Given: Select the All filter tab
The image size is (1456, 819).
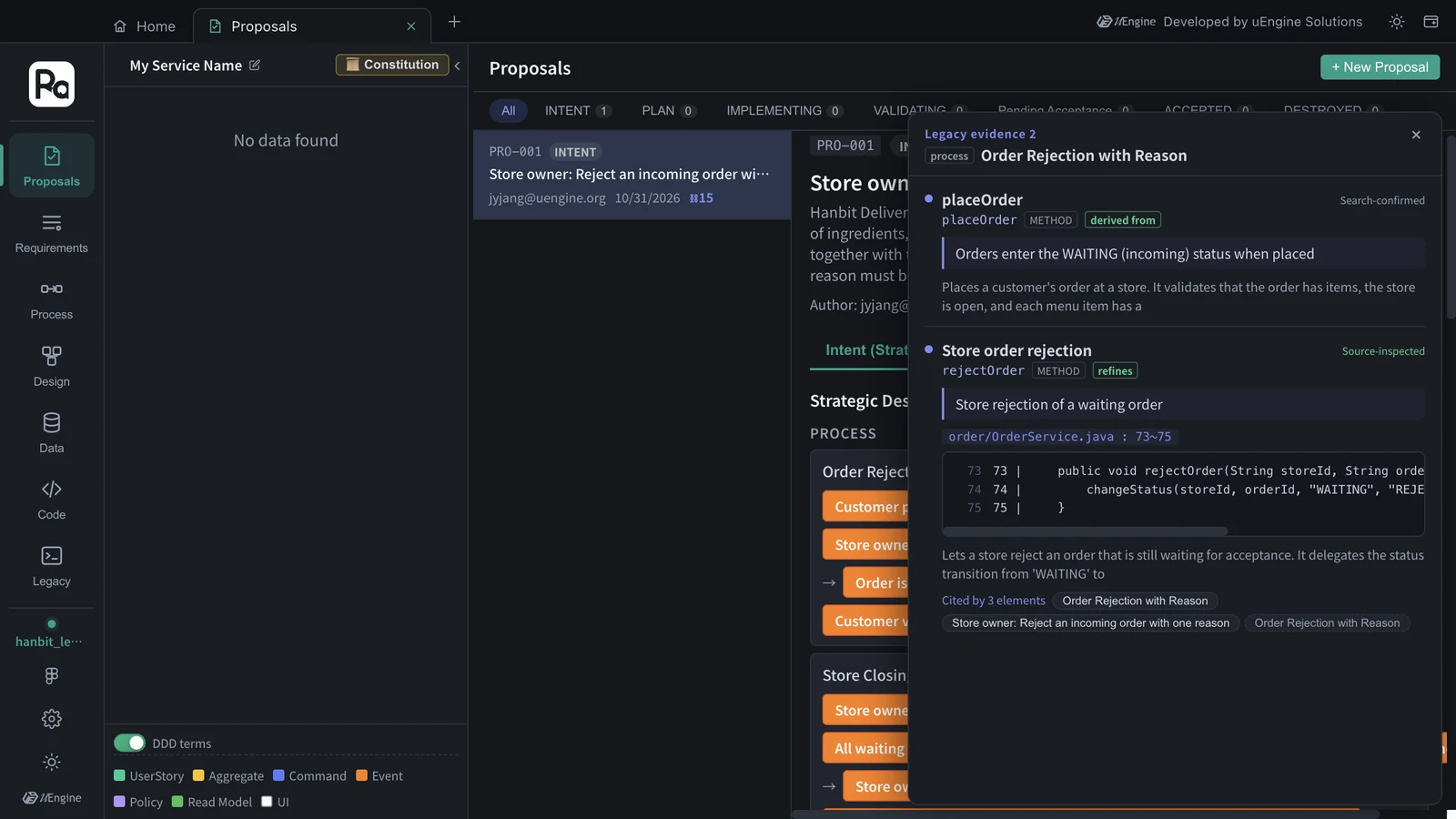Looking at the screenshot, I should pos(508,110).
